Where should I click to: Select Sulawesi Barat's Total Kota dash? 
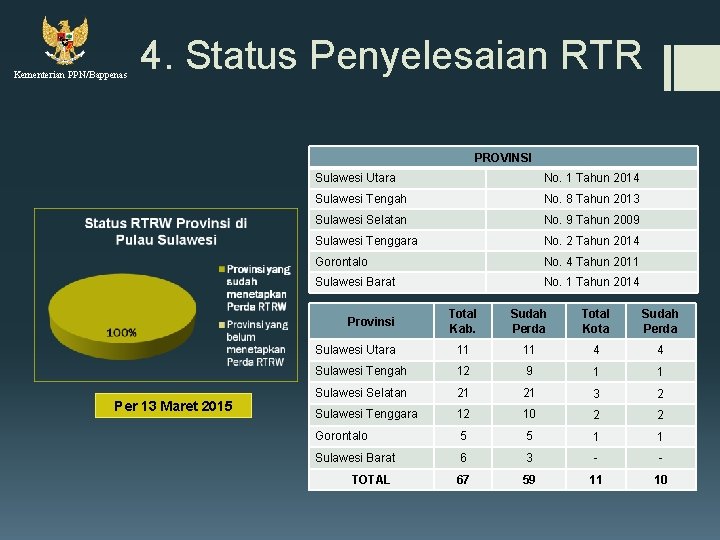click(596, 458)
